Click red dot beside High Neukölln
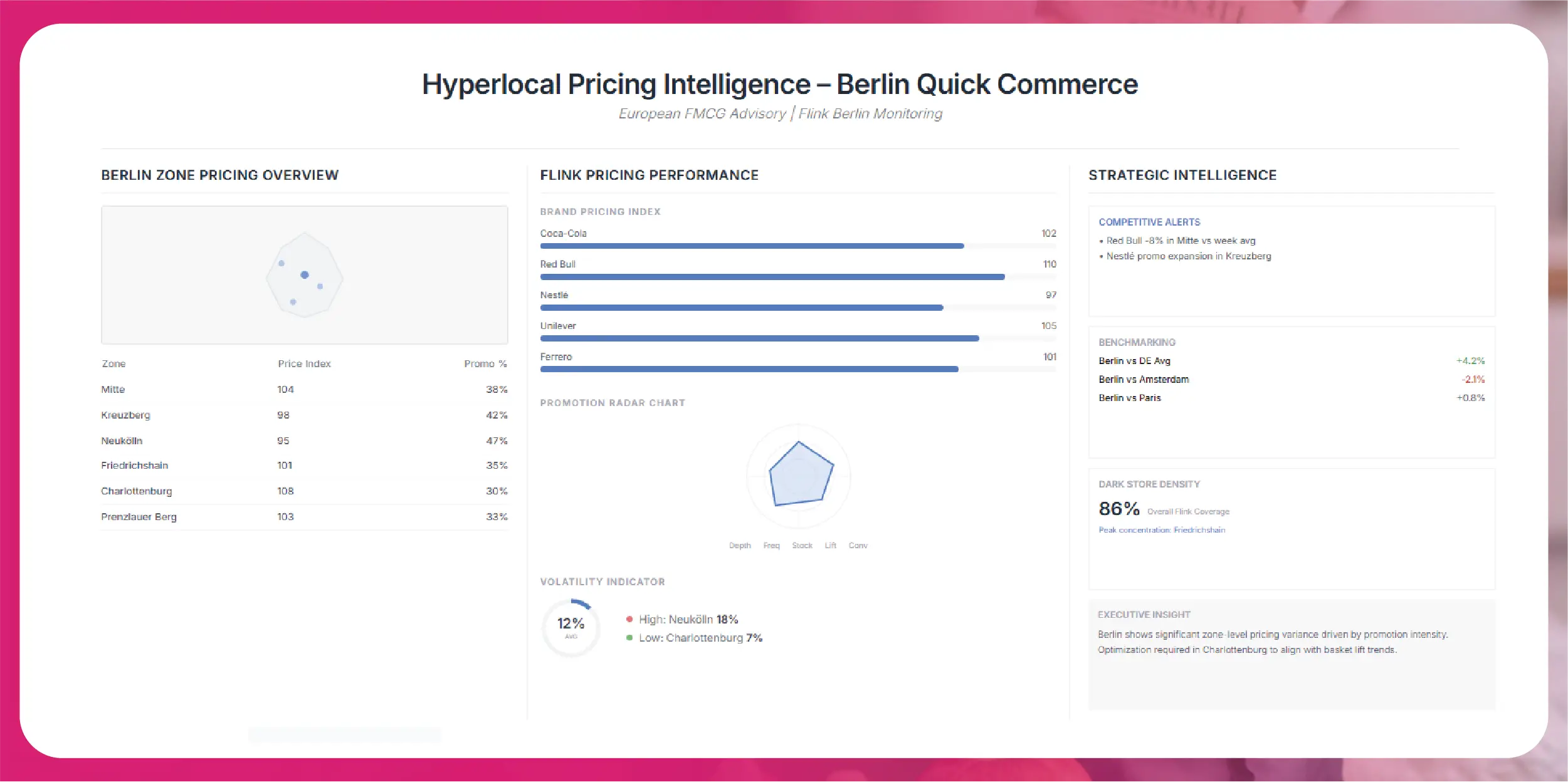Viewport: 1568px width, 782px height. pos(629,619)
